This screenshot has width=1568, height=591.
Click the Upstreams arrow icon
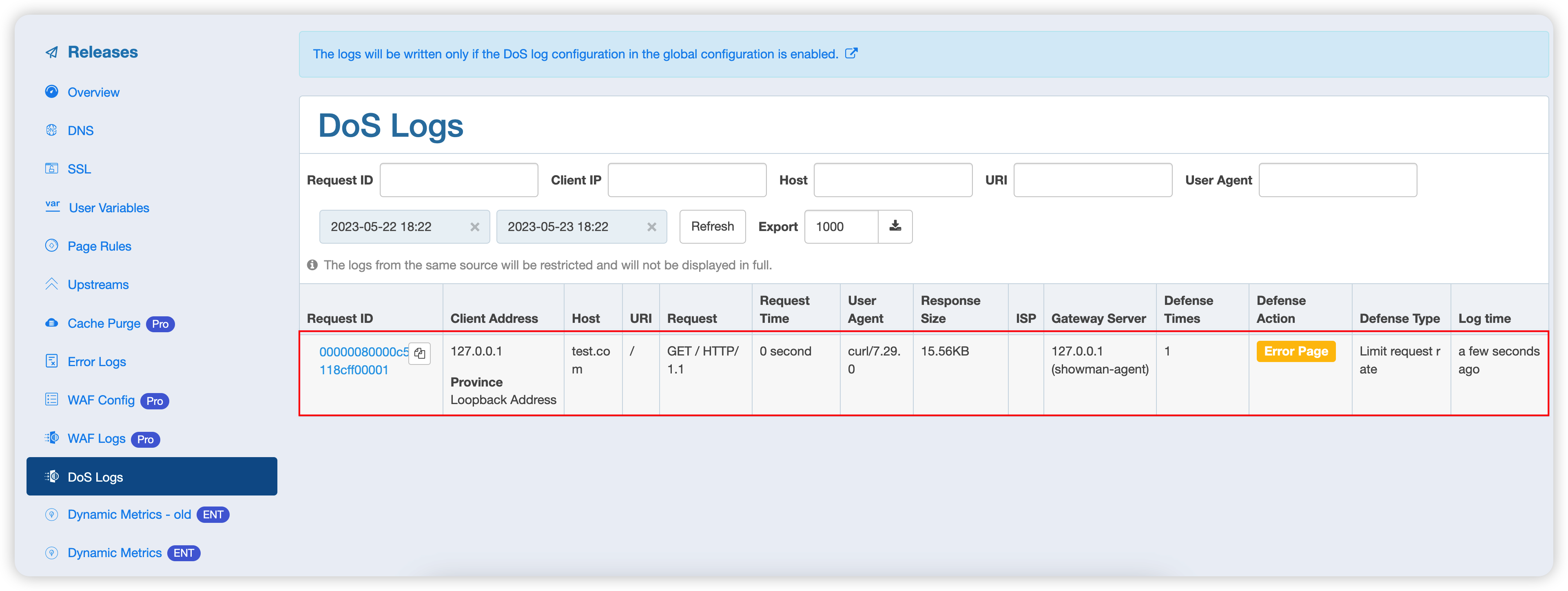[52, 284]
